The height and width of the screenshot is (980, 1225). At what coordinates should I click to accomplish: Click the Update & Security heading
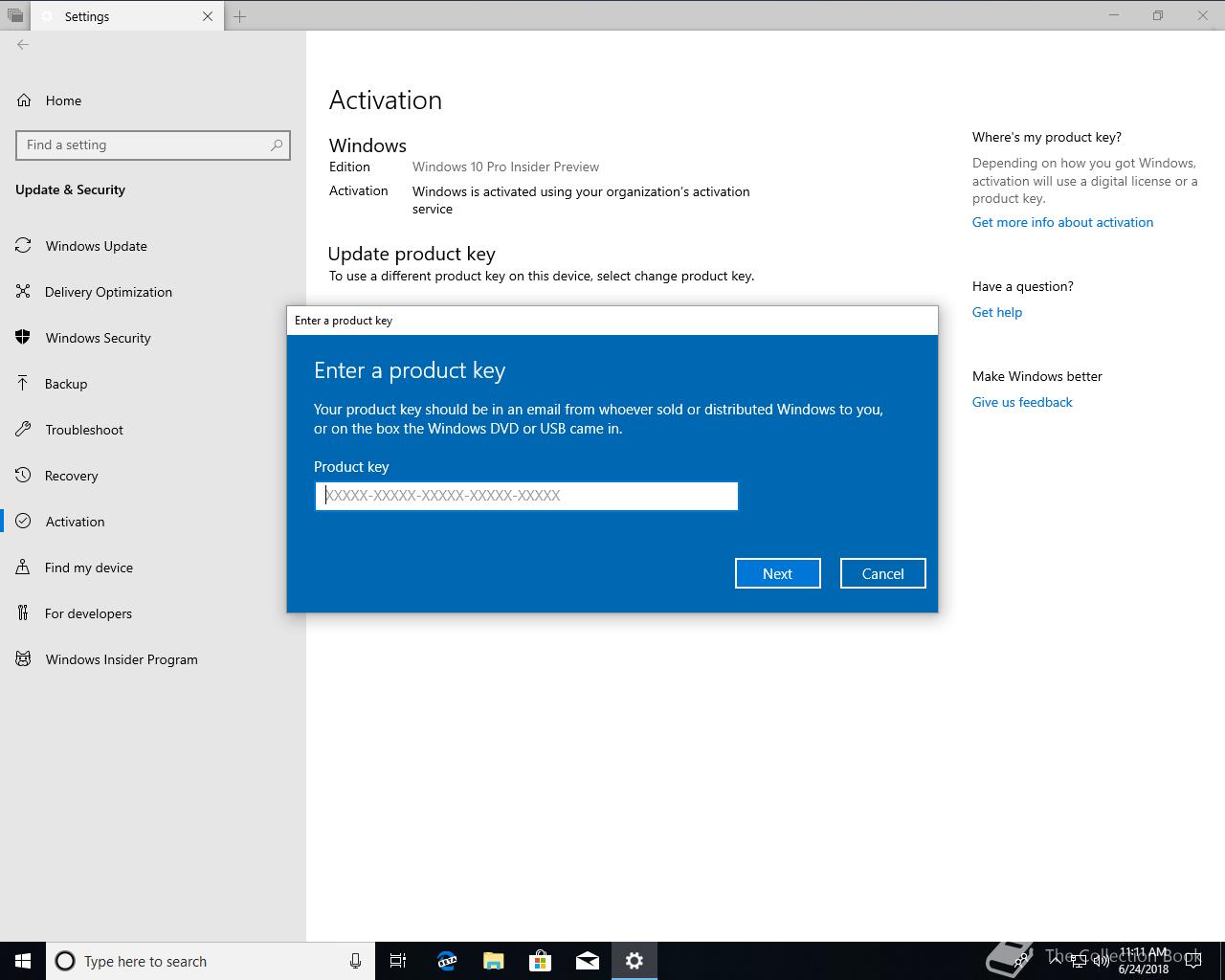point(70,189)
